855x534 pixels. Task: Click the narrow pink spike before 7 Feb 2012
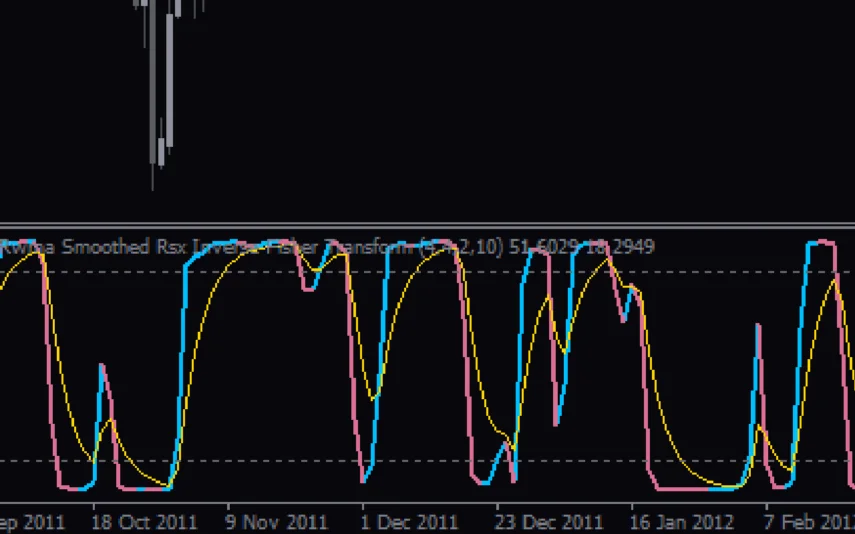tap(758, 330)
